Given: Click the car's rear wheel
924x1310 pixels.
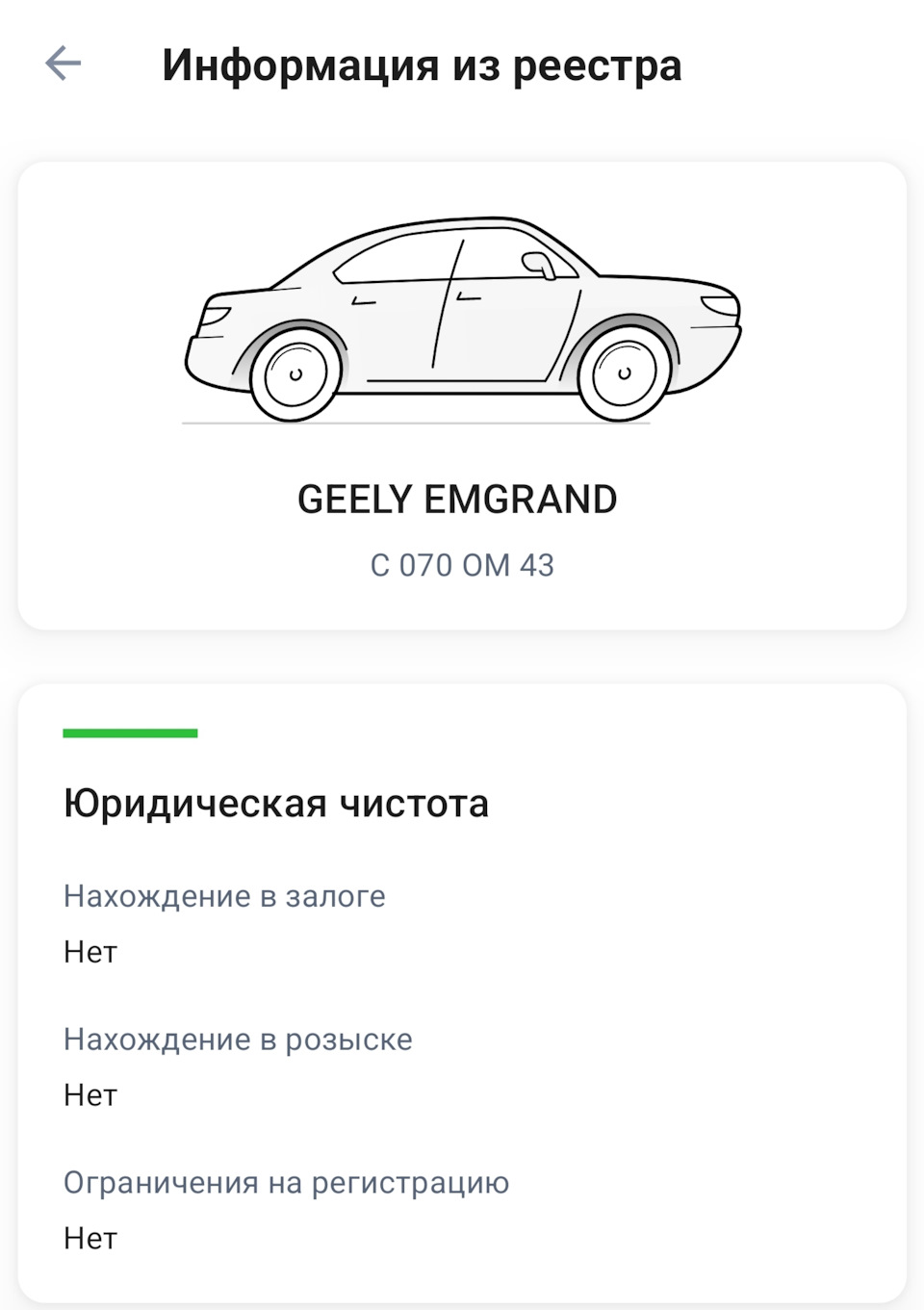Looking at the screenshot, I should pos(295,373).
